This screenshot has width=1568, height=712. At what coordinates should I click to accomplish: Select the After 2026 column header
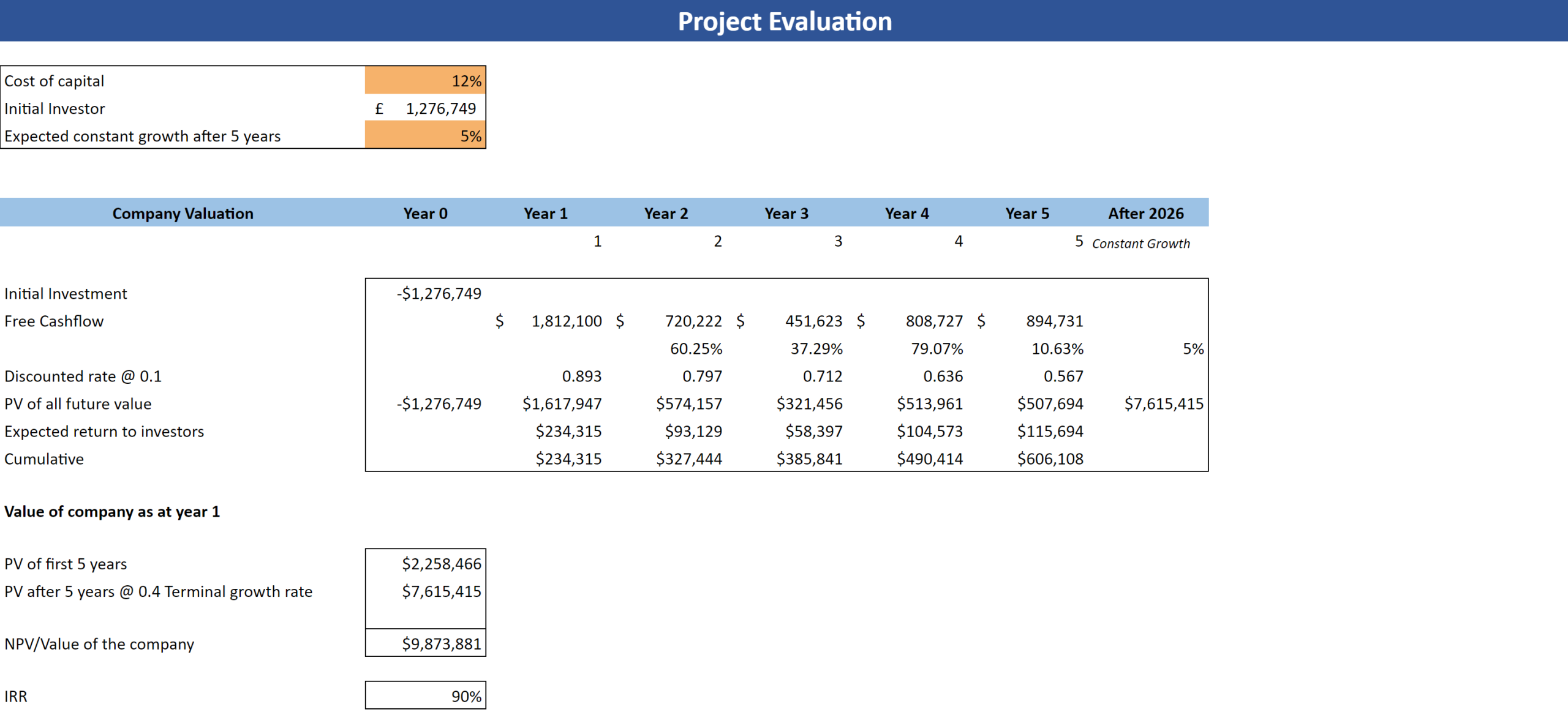(1146, 213)
